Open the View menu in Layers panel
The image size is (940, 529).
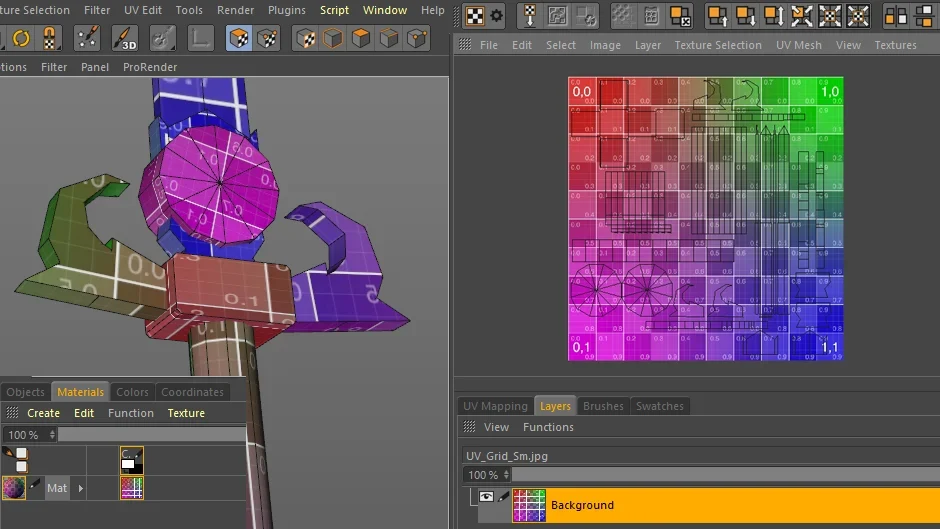(496, 427)
